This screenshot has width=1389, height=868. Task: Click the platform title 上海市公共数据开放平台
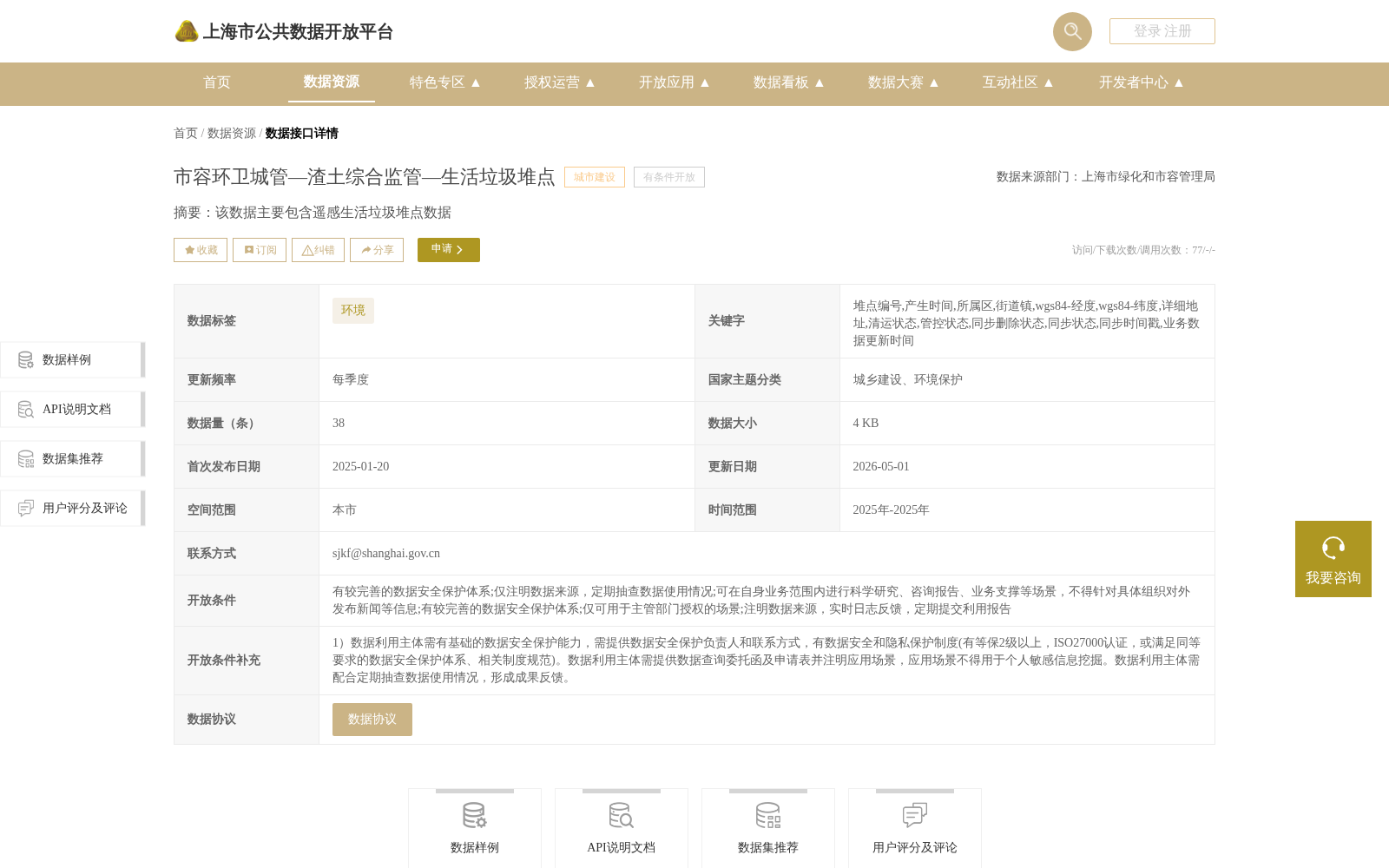(x=298, y=32)
